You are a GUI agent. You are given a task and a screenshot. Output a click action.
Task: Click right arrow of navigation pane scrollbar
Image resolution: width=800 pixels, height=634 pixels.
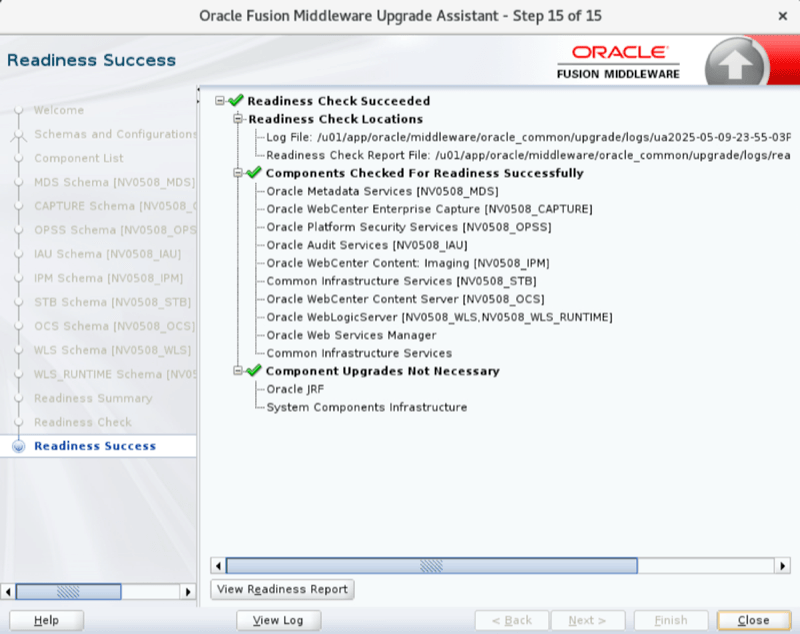tap(188, 592)
